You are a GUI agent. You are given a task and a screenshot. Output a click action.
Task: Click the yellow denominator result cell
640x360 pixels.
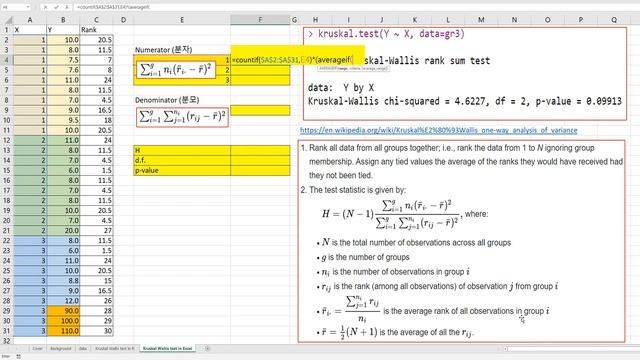(260, 110)
